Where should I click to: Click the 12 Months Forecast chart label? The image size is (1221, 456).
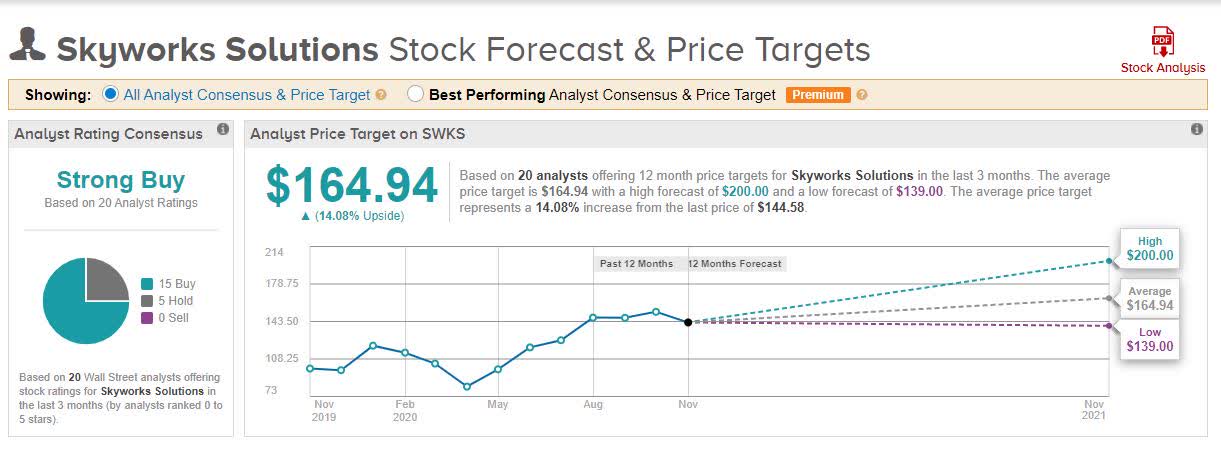click(x=734, y=264)
